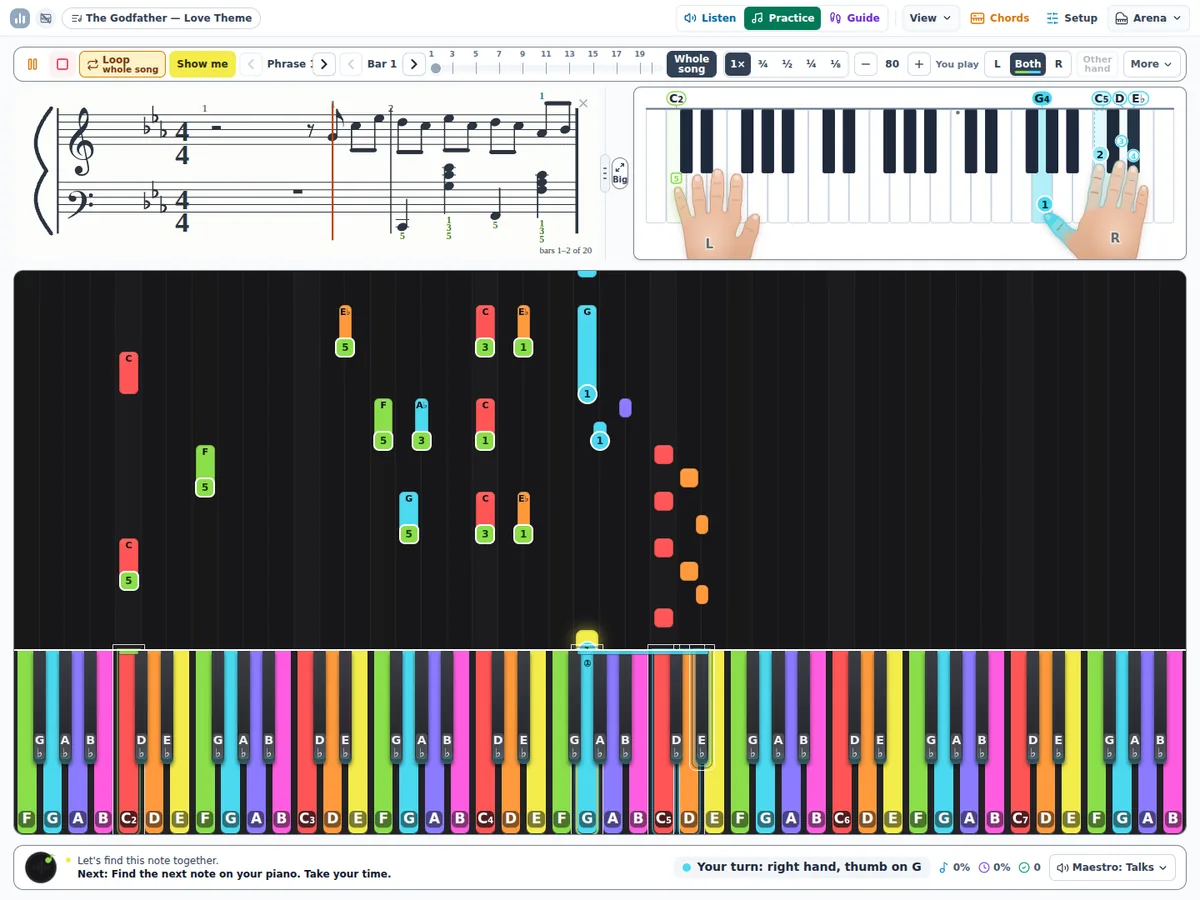Viewport: 1200px width, 900px height.
Task: Click the falling F note with finger 5 near Ab
Action: coord(383,424)
